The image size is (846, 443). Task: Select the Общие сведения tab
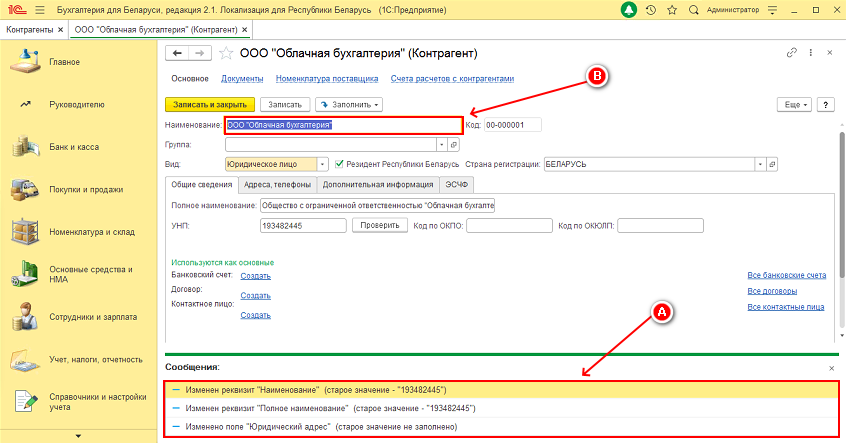[x=202, y=185]
